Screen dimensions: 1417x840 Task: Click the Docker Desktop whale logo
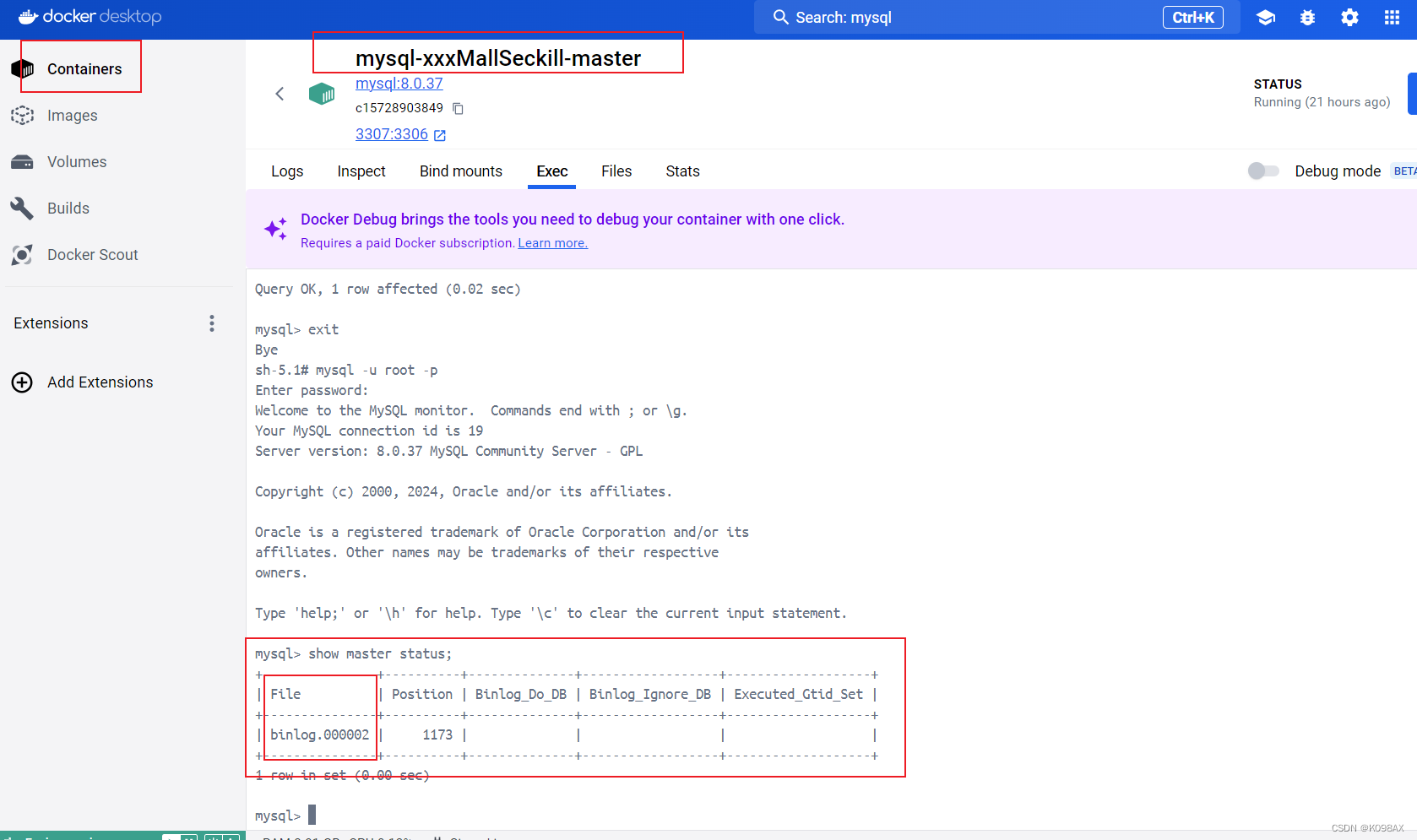pos(90,17)
